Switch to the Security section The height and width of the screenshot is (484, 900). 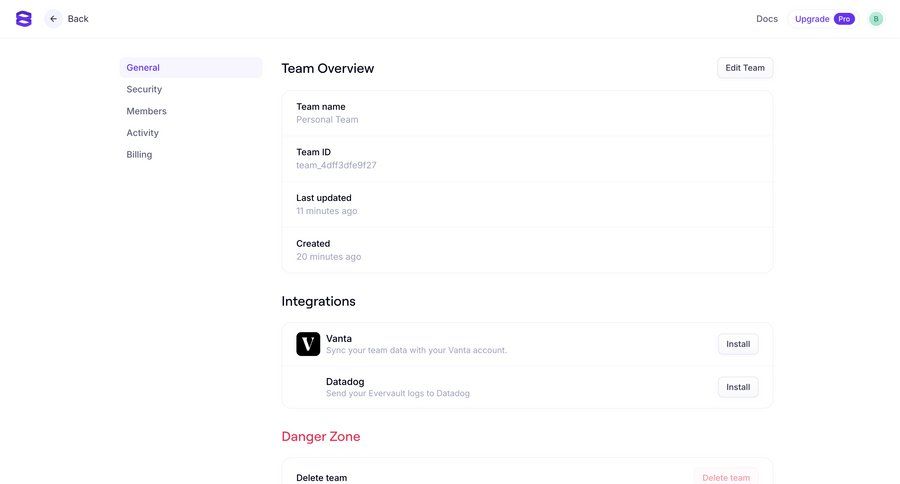[144, 89]
